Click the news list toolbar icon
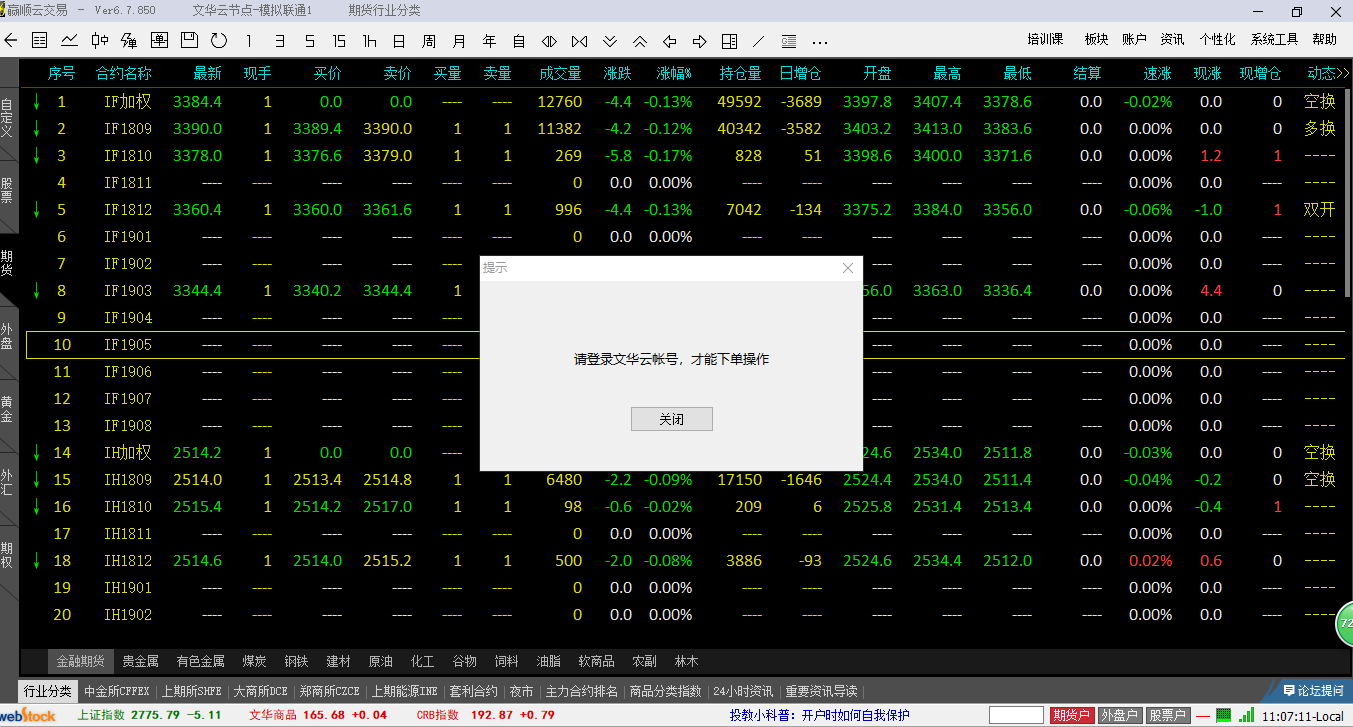 [x=789, y=41]
